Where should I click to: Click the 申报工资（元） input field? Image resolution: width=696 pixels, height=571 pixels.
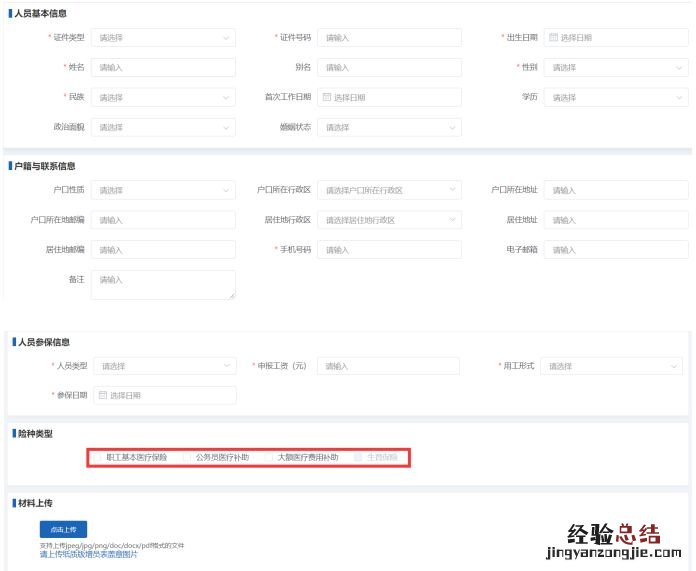point(389,366)
